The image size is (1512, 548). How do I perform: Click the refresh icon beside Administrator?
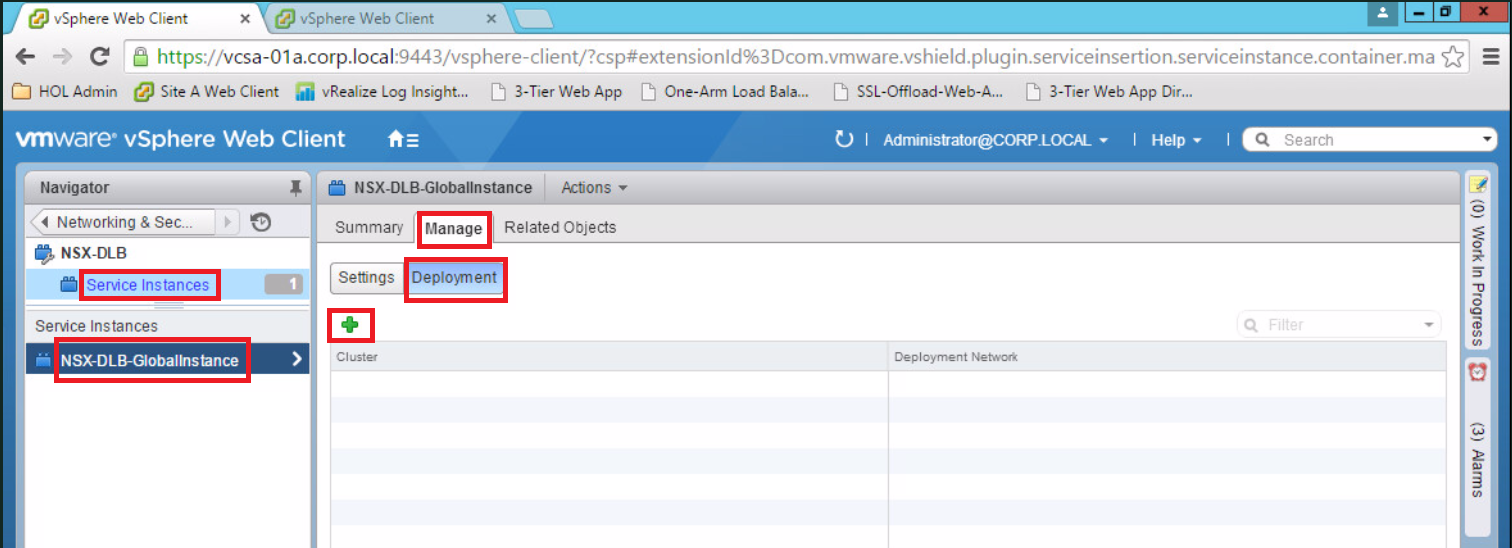click(x=844, y=140)
